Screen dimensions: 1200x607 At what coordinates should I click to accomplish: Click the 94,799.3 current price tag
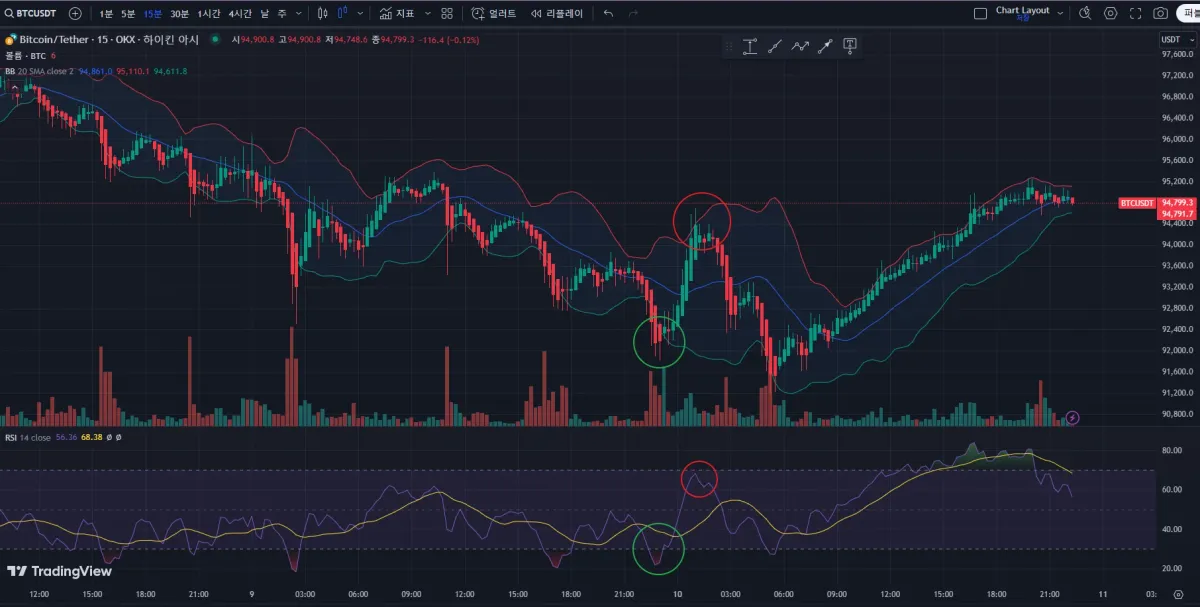point(1175,203)
